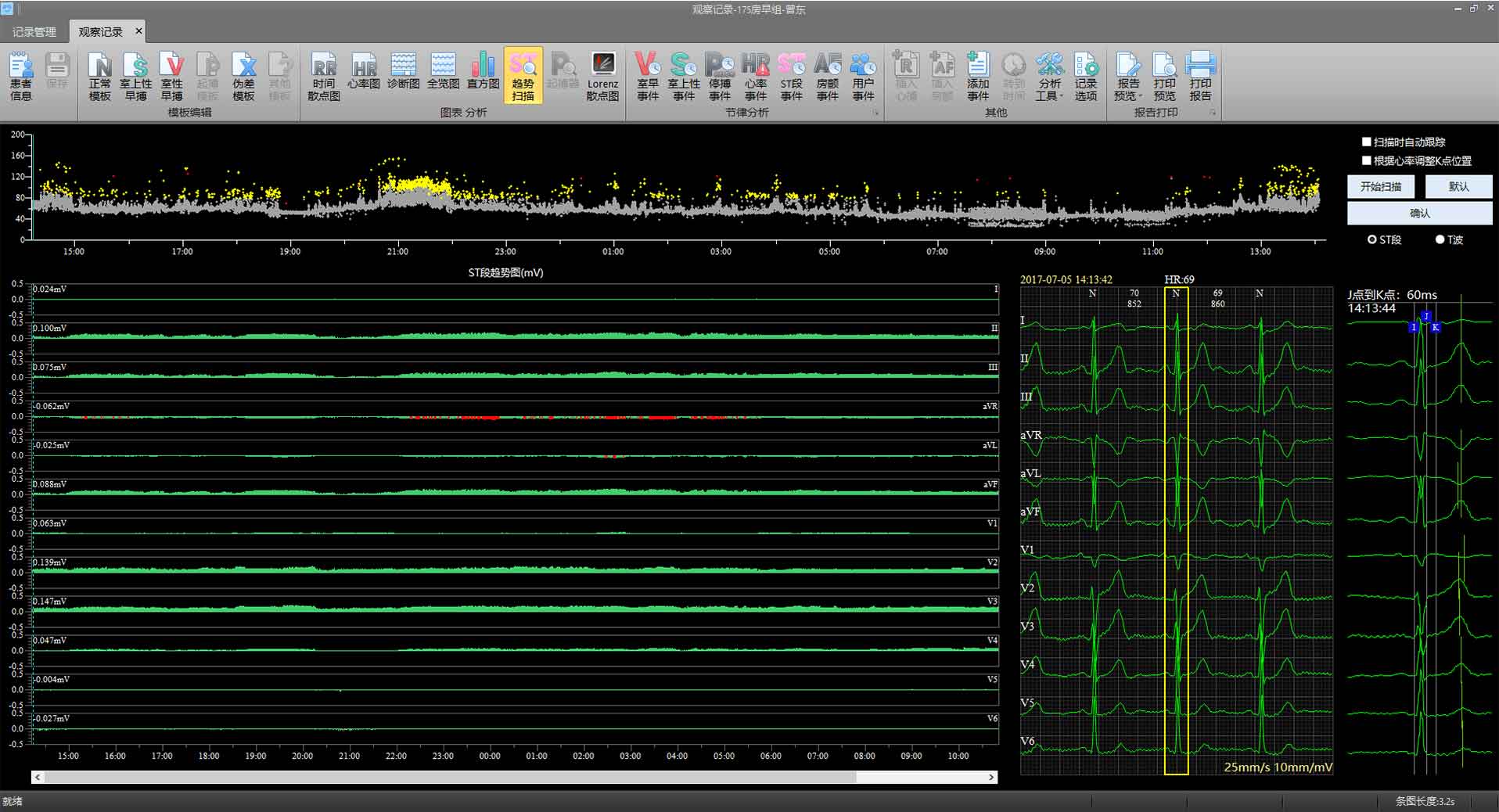Click the ST trend horizontal scrollbar thumb
The width and height of the screenshot is (1499, 812).
450,777
